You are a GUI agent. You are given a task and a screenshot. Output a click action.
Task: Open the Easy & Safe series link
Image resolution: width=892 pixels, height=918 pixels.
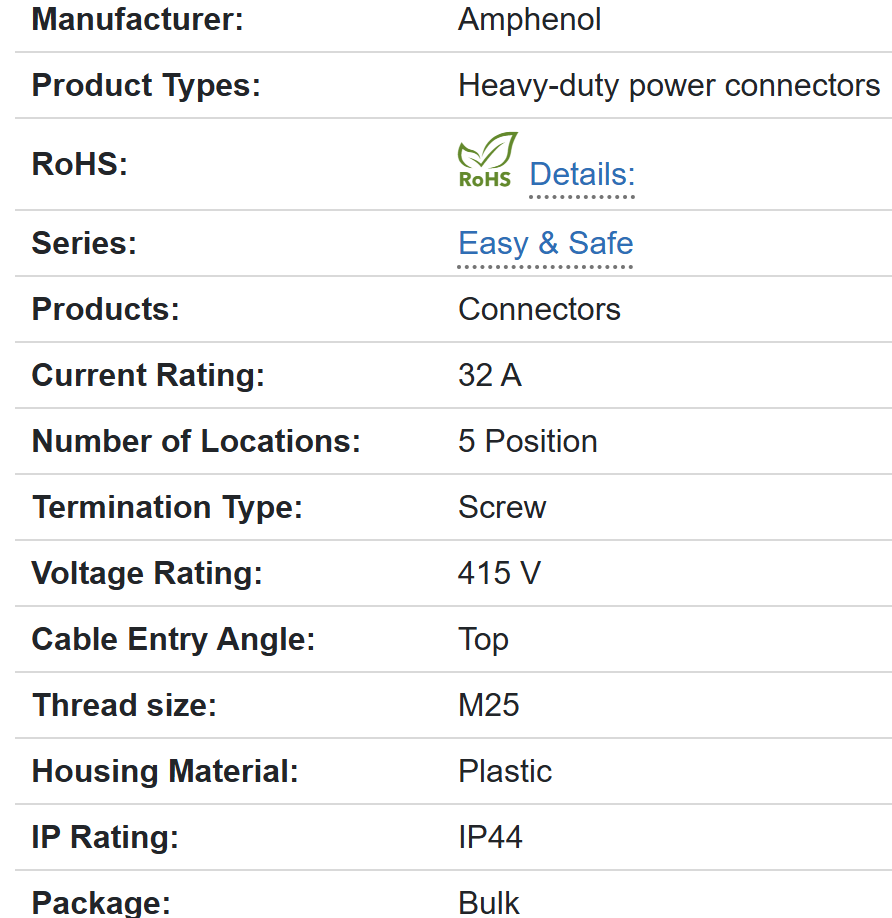click(545, 243)
